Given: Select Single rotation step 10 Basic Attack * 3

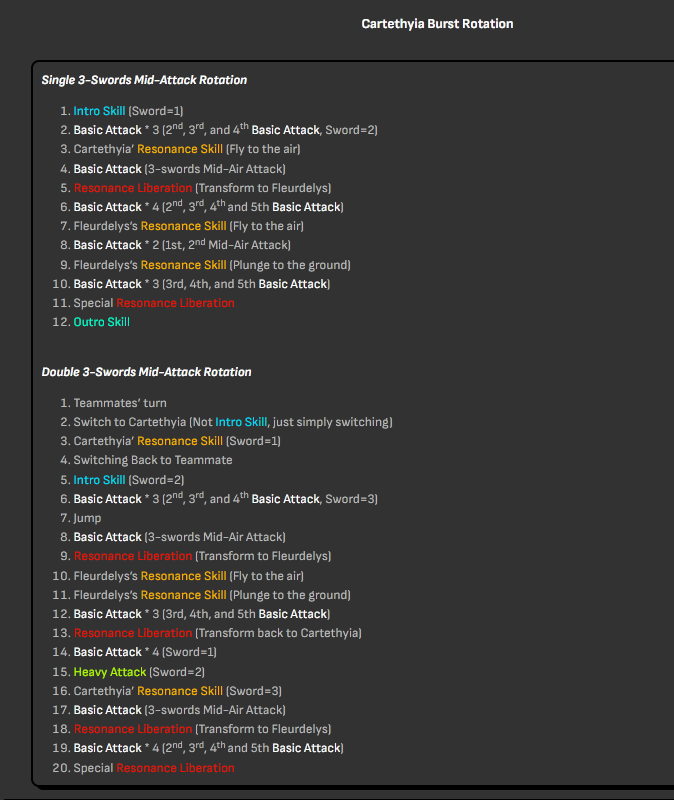Looking at the screenshot, I should 202,284.
